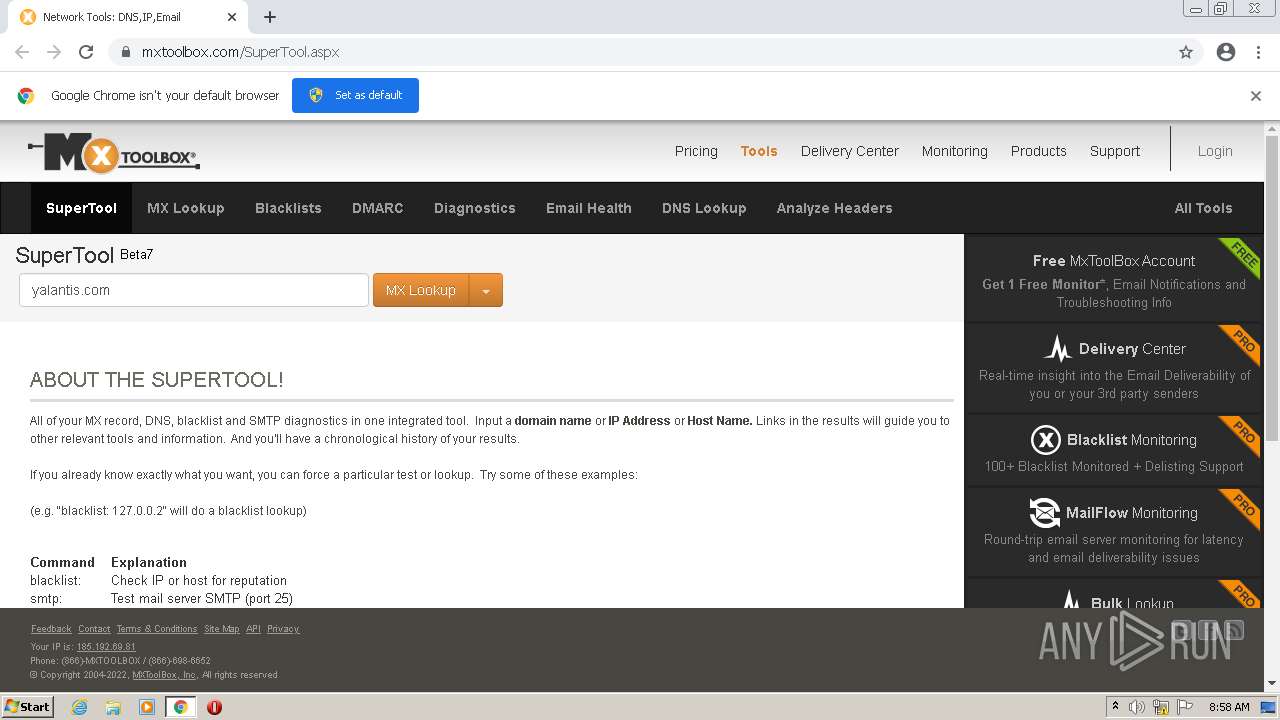Viewport: 1280px width, 720px height.
Task: Open the Pricing menu
Action: tap(696, 151)
